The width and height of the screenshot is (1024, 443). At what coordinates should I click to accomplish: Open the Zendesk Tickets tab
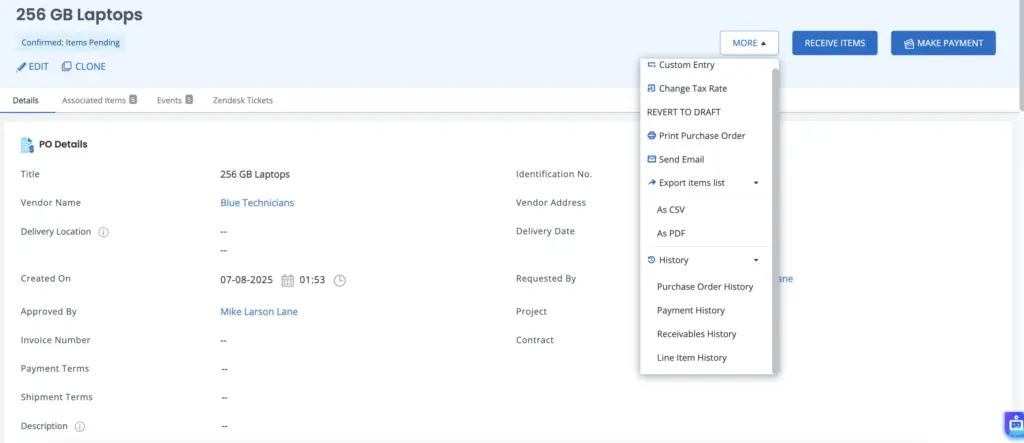pos(243,100)
